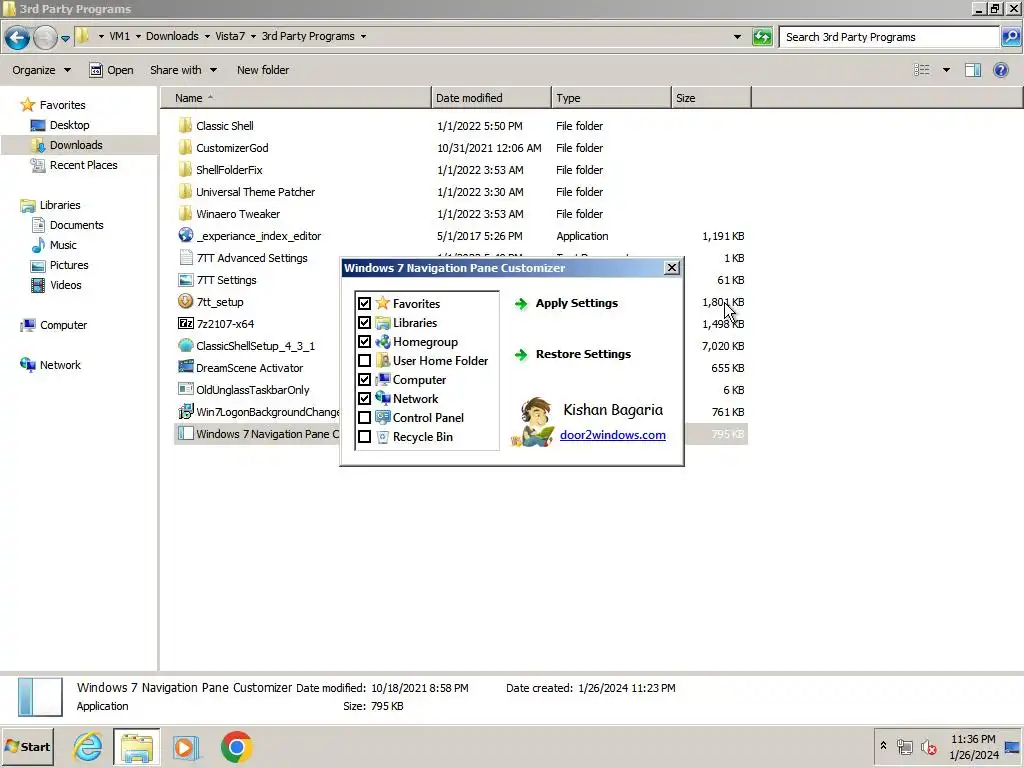Image resolution: width=1024 pixels, height=768 pixels.
Task: Open the address bar history dropdown
Action: coord(737,37)
